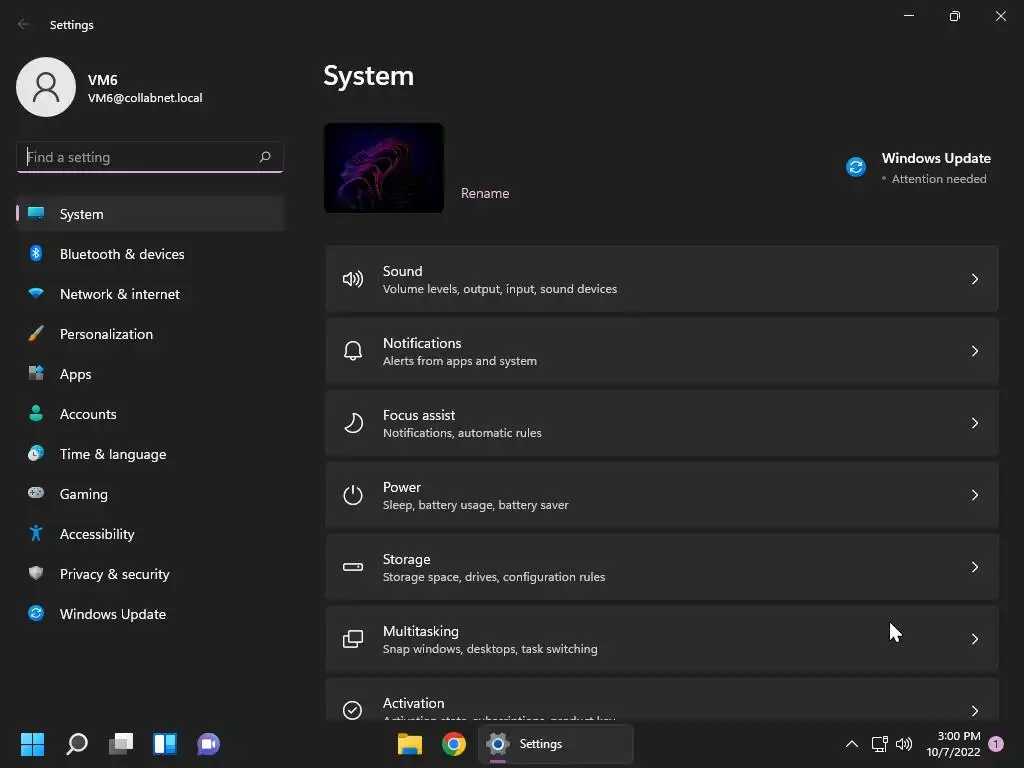Image resolution: width=1024 pixels, height=768 pixels.
Task: Show hidden system tray icons
Action: pos(852,744)
